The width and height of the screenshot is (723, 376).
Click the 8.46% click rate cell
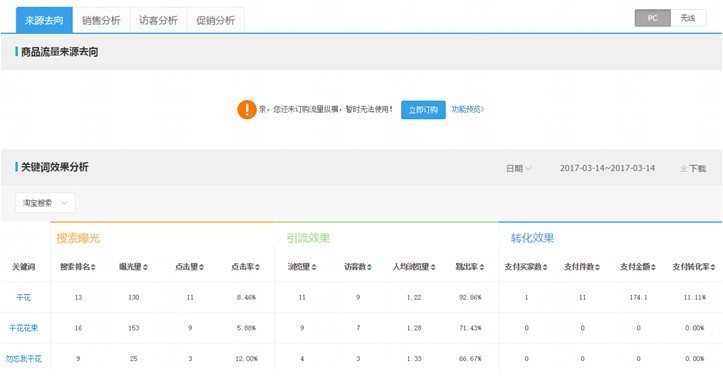(246, 298)
